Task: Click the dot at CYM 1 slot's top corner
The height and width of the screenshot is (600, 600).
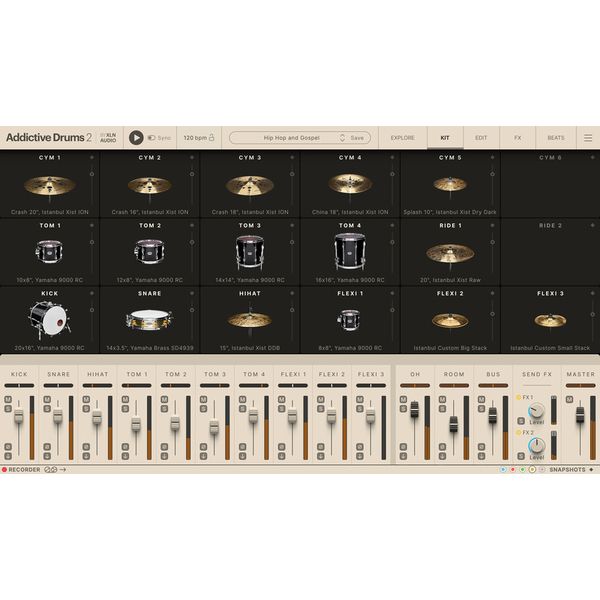Action: [92, 157]
